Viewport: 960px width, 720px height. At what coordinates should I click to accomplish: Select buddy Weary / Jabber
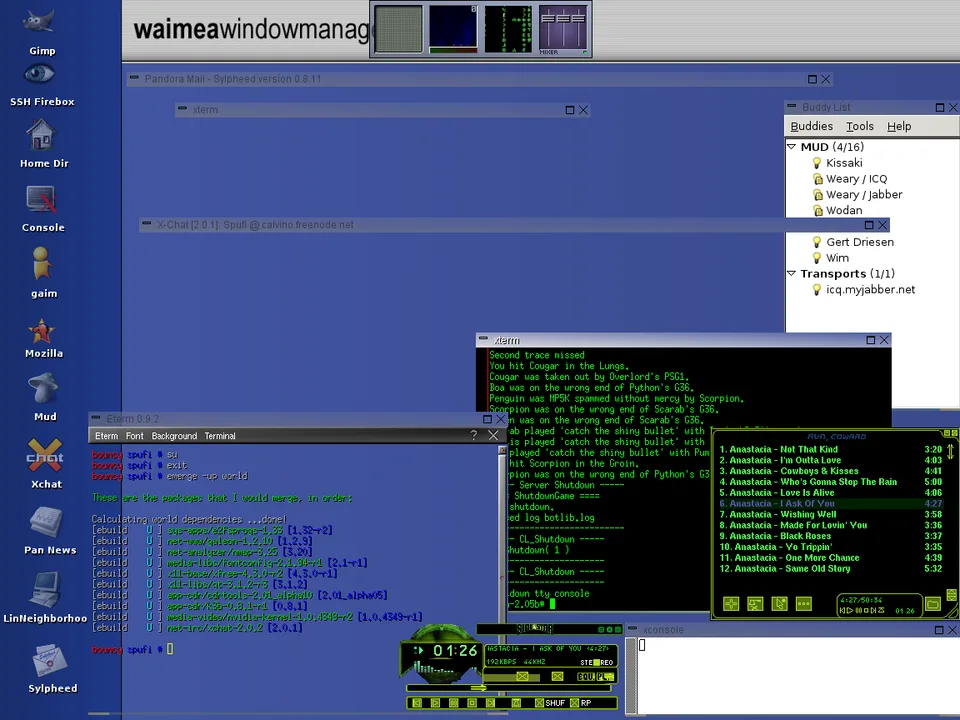863,195
